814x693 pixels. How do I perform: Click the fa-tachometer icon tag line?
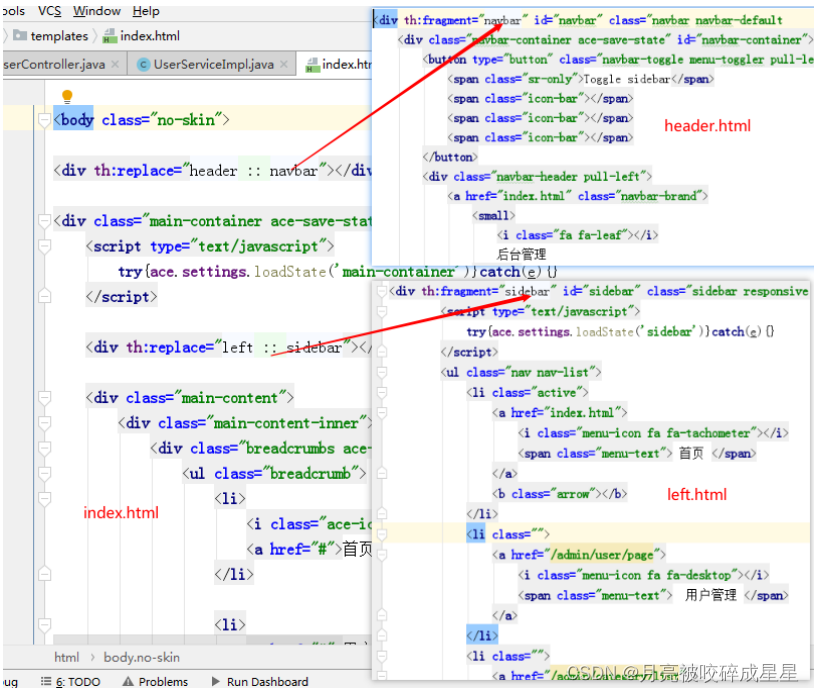[x=653, y=433]
